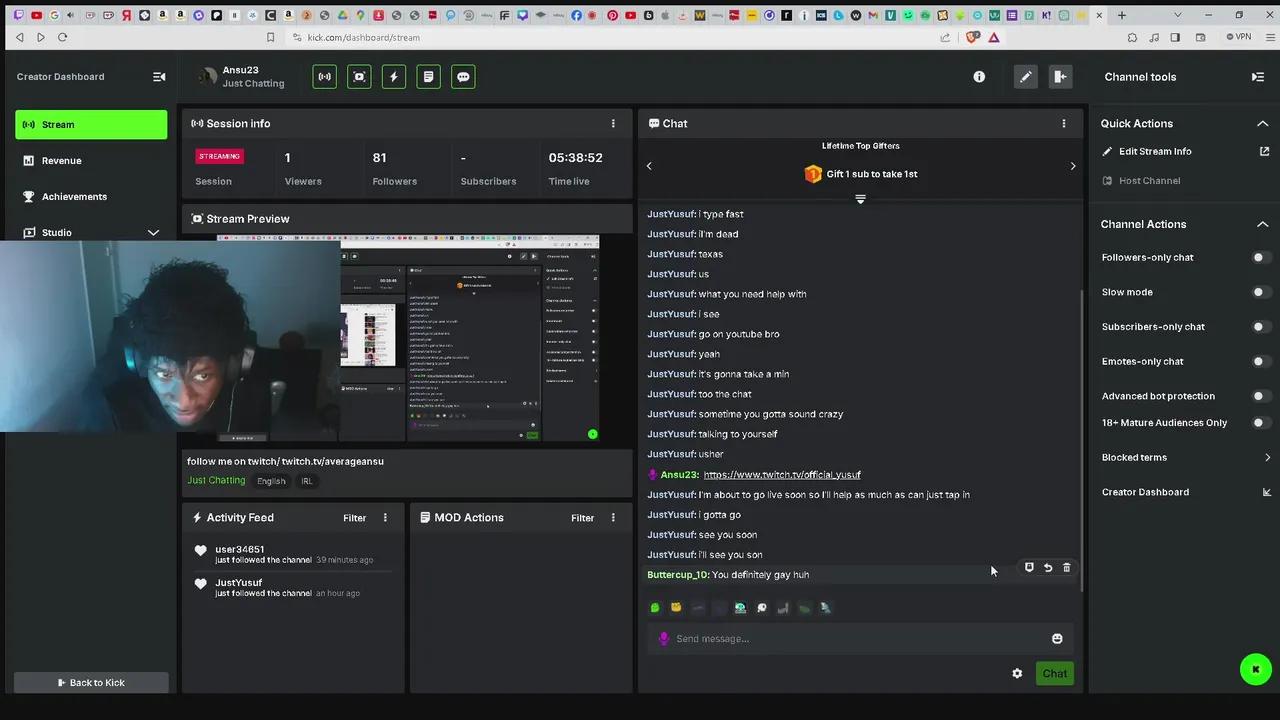1280x720 pixels.
Task: Toggle Slow mode
Action: pos(1261,292)
